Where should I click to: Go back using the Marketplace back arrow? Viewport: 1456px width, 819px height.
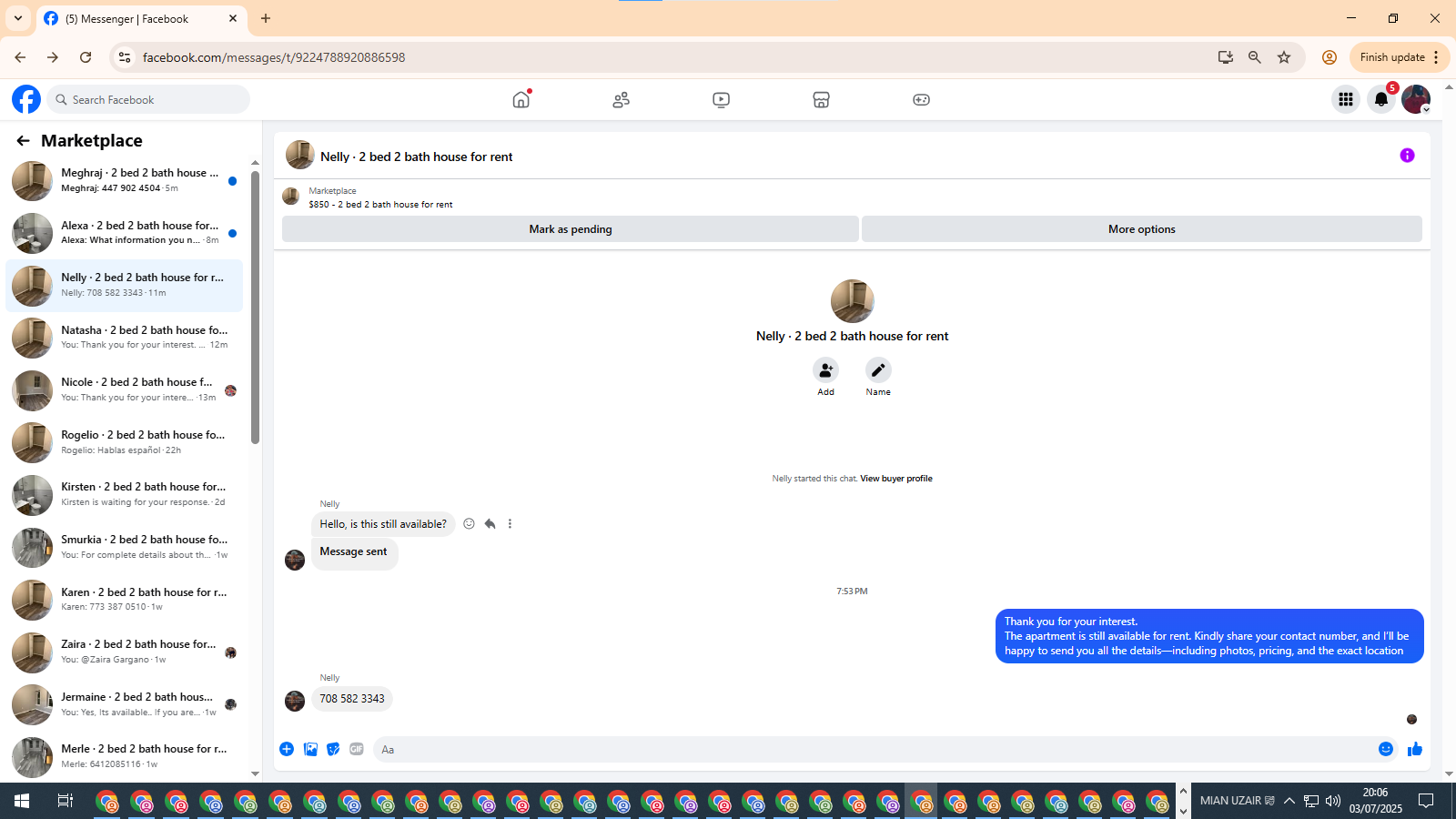tap(23, 140)
